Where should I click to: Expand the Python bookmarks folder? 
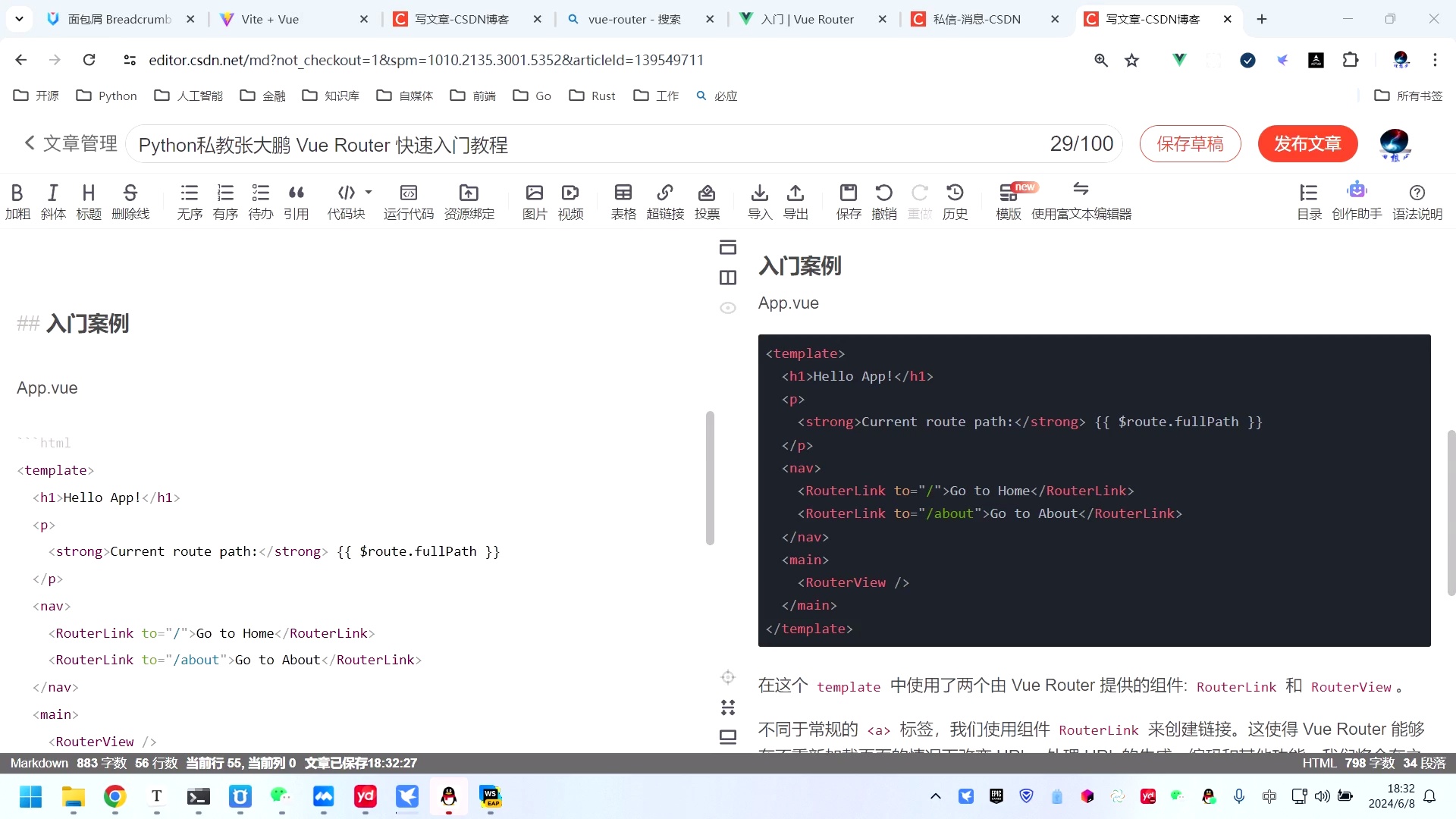tap(116, 96)
